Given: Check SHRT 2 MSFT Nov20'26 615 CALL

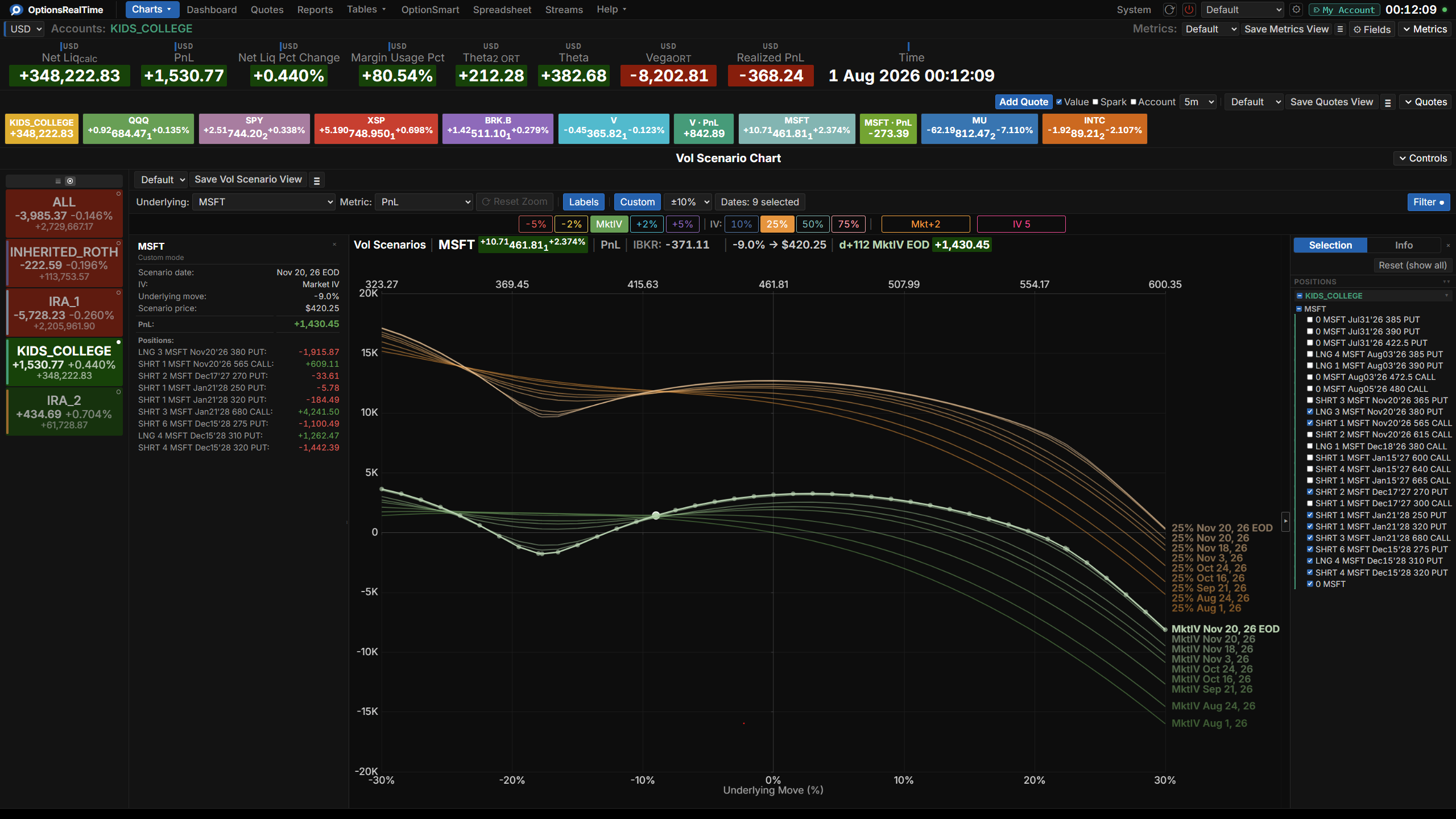Looking at the screenshot, I should pos(1310,435).
